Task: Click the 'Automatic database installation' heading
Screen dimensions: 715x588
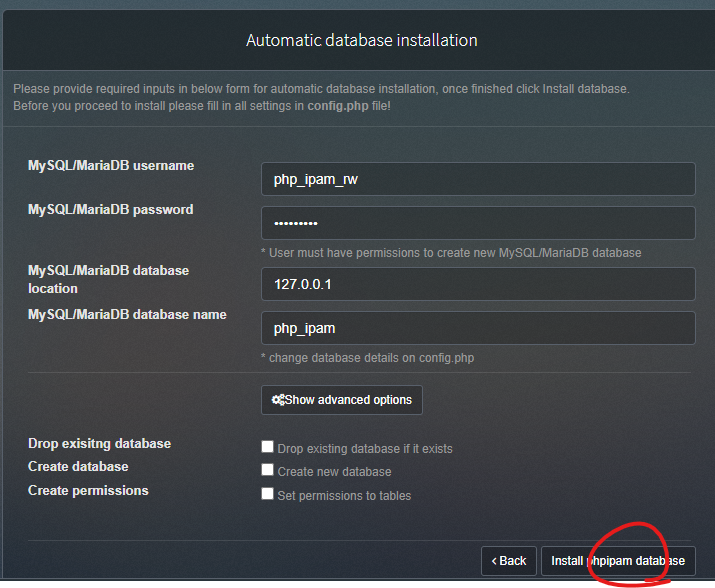Action: click(x=362, y=40)
